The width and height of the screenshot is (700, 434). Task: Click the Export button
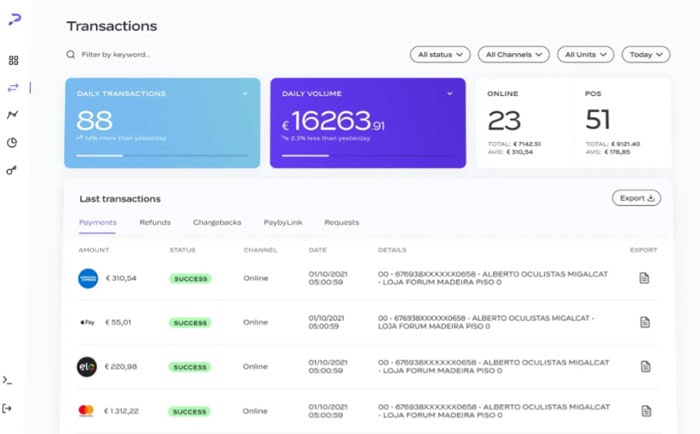click(x=636, y=198)
